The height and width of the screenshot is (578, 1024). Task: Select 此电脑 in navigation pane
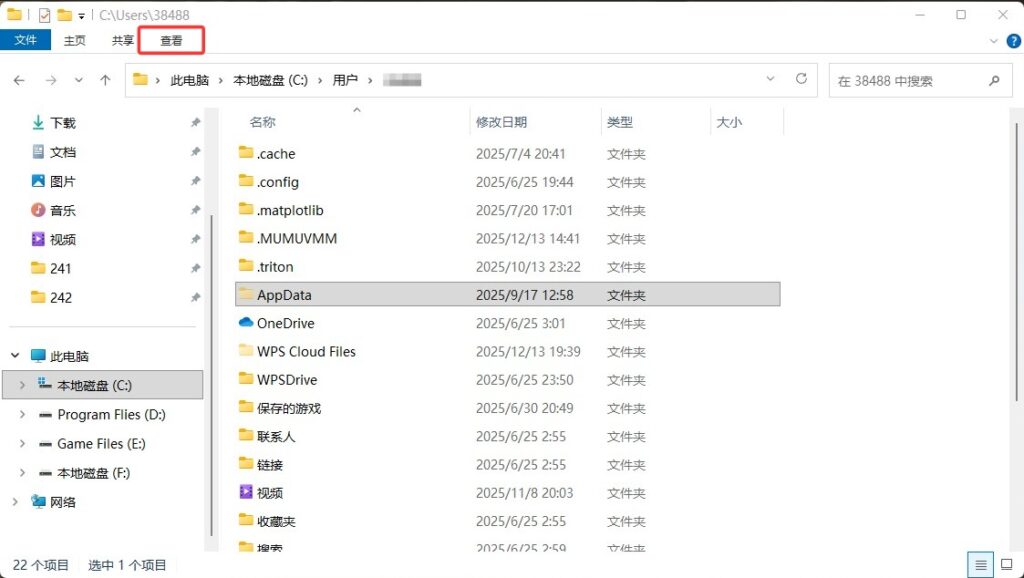click(69, 356)
